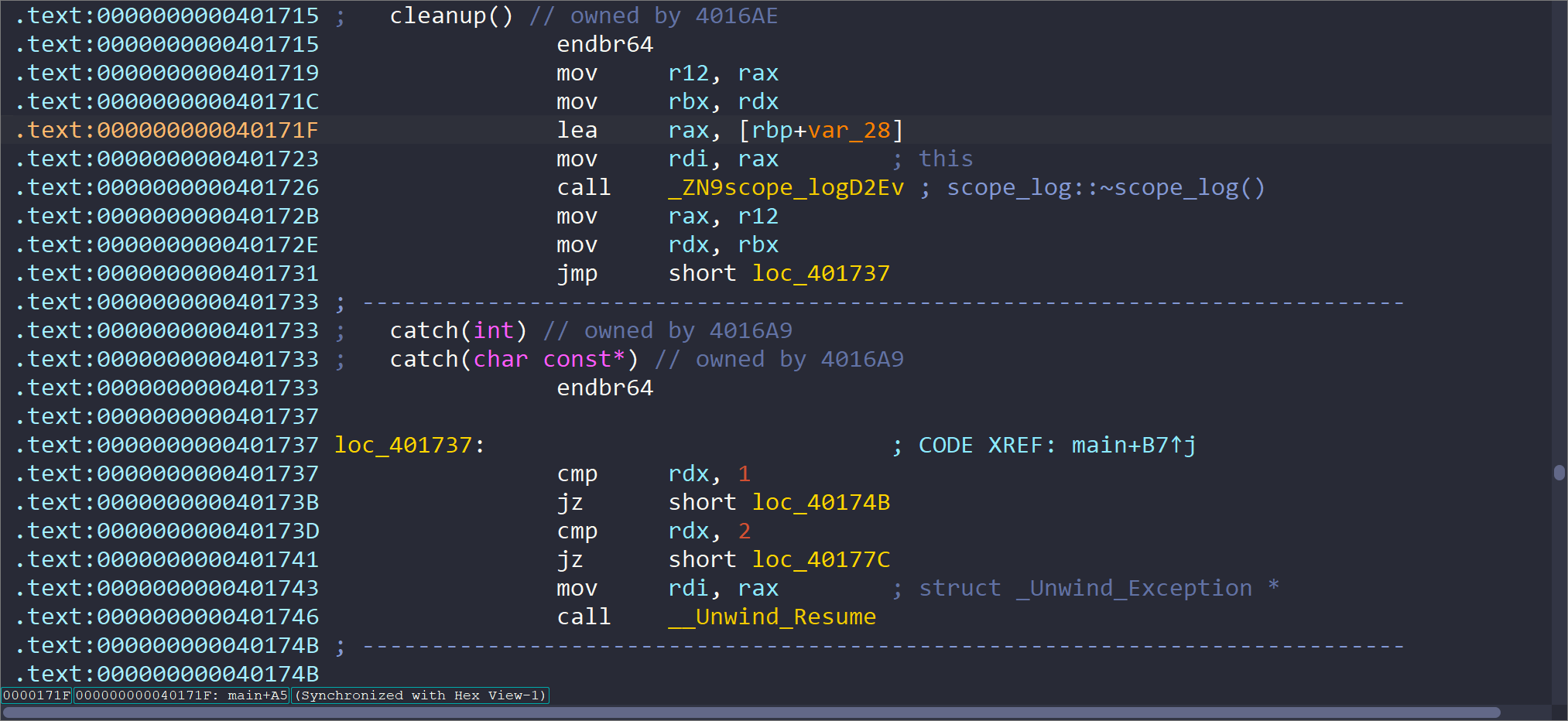This screenshot has width=1568, height=721.
Task: Click address .text:000000000040173B
Action: click(166, 502)
